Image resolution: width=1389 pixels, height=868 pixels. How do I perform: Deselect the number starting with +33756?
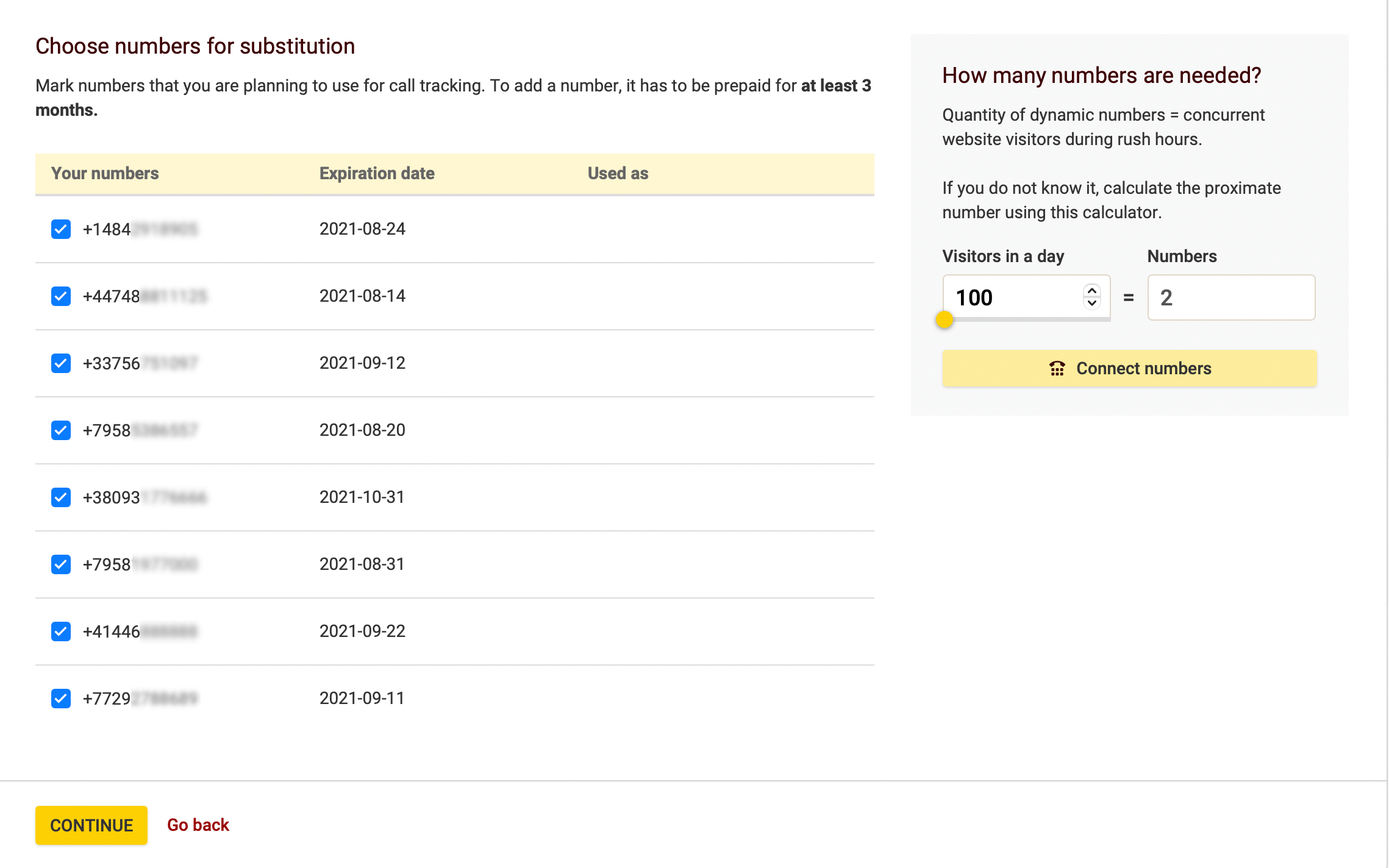click(x=61, y=363)
